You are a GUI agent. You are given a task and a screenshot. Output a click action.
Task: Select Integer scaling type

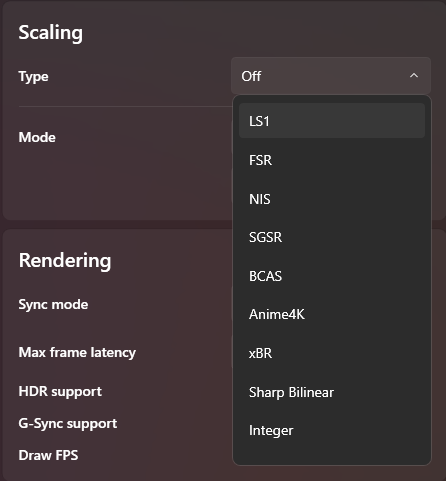coord(332,430)
